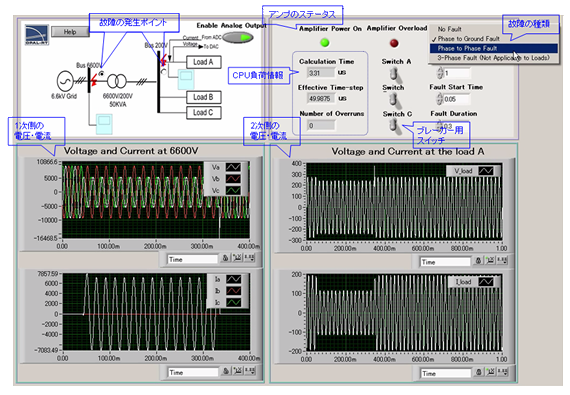
Task: Click the oscilloscope icon beside Load A
Action: click(186, 79)
